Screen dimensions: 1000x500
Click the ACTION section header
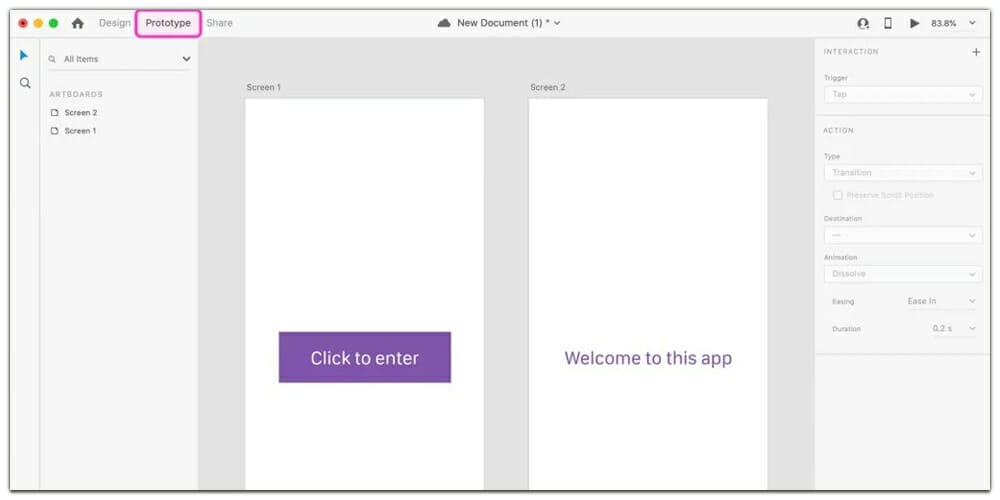pos(838,131)
